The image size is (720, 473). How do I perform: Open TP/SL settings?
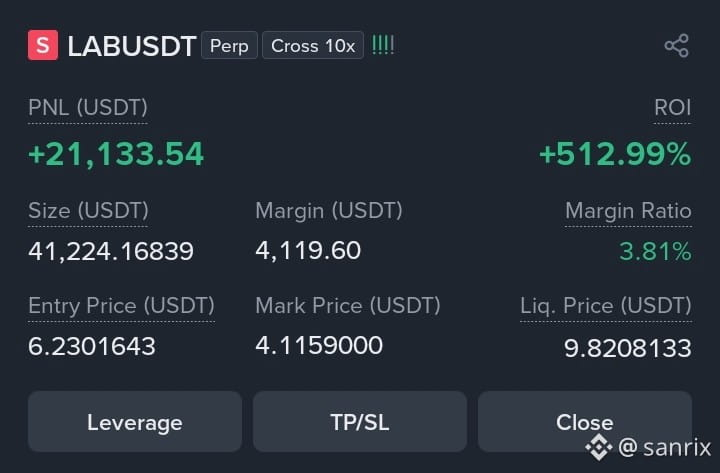pyautogui.click(x=360, y=422)
